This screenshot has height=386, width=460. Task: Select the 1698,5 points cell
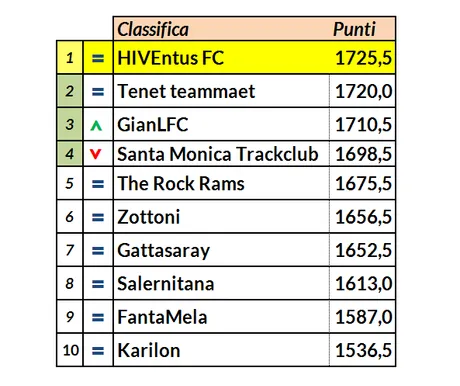[362, 154]
